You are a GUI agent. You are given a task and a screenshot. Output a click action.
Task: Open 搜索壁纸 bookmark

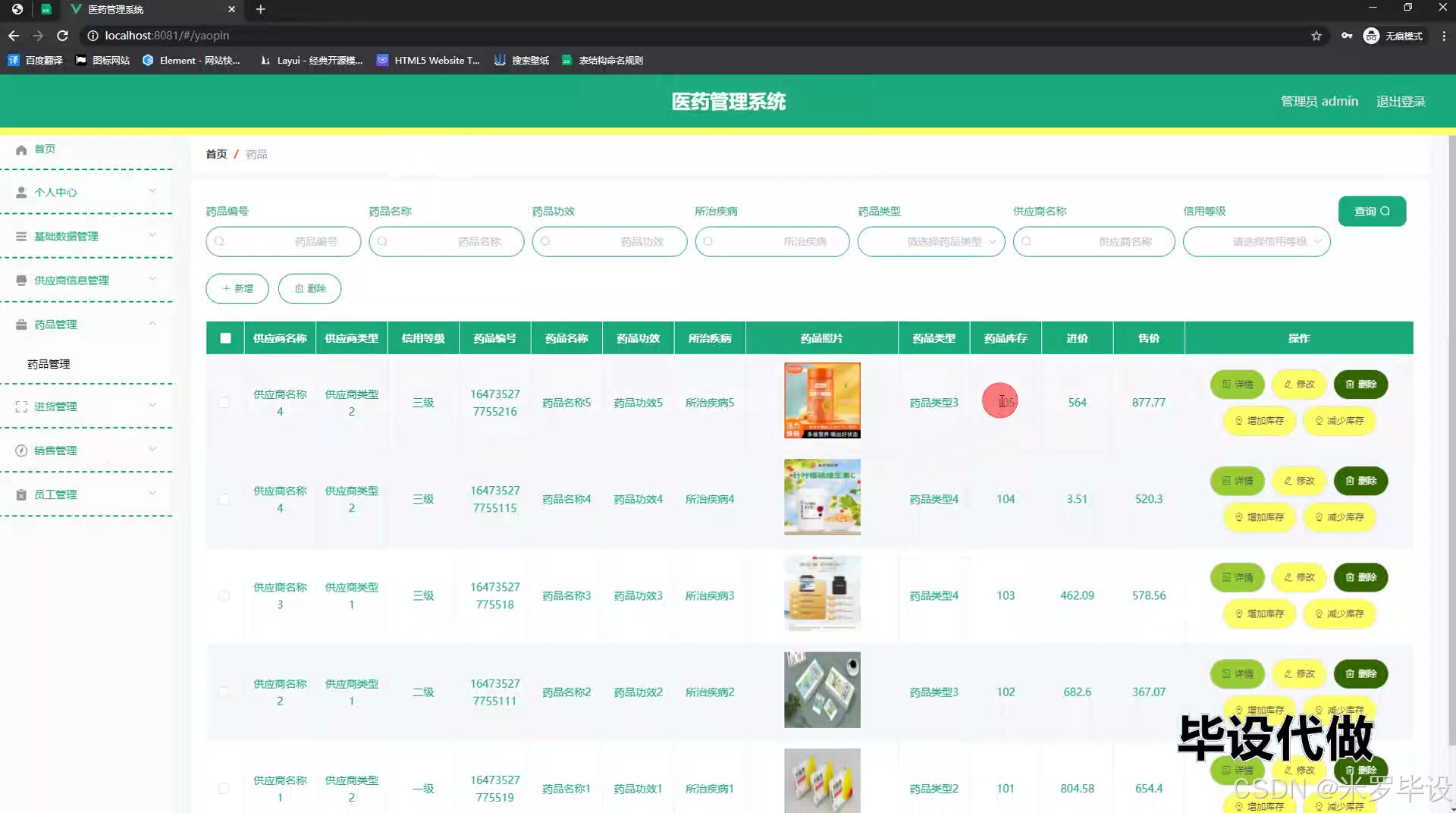tap(522, 60)
